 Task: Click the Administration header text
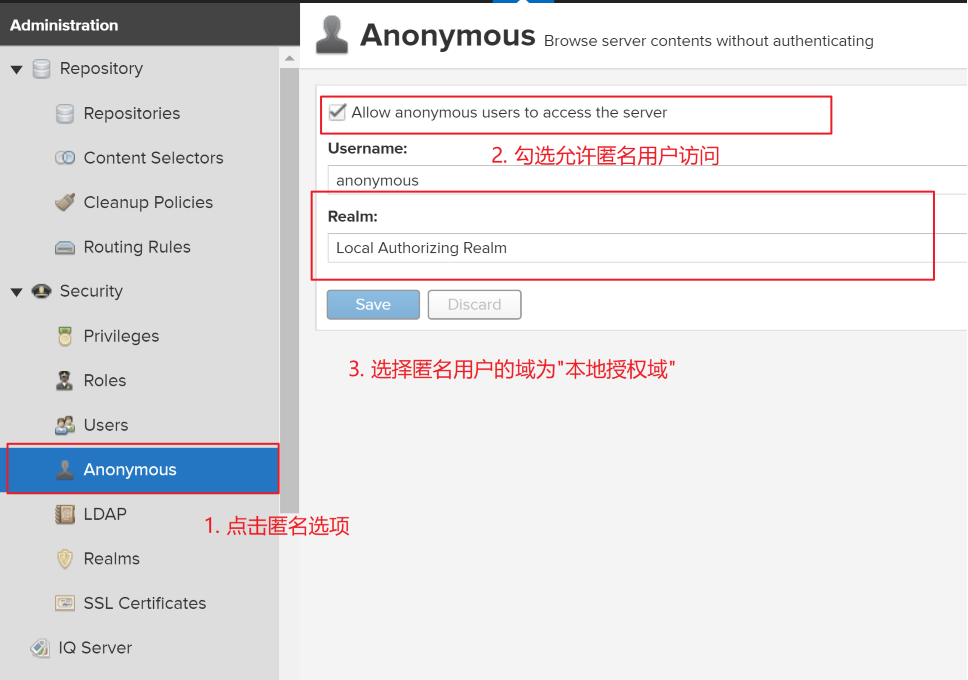[x=64, y=25]
